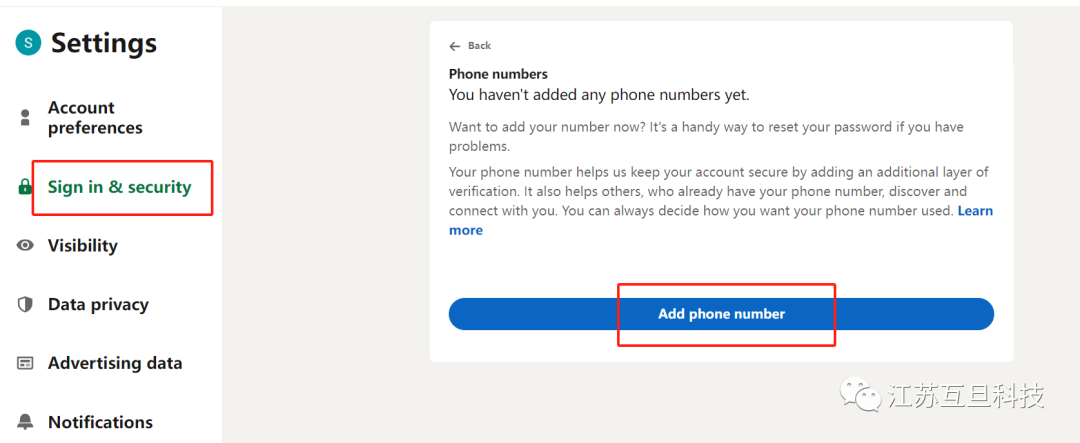The width and height of the screenshot is (1080, 443).
Task: Click the Back arrow icon
Action: (x=455, y=46)
